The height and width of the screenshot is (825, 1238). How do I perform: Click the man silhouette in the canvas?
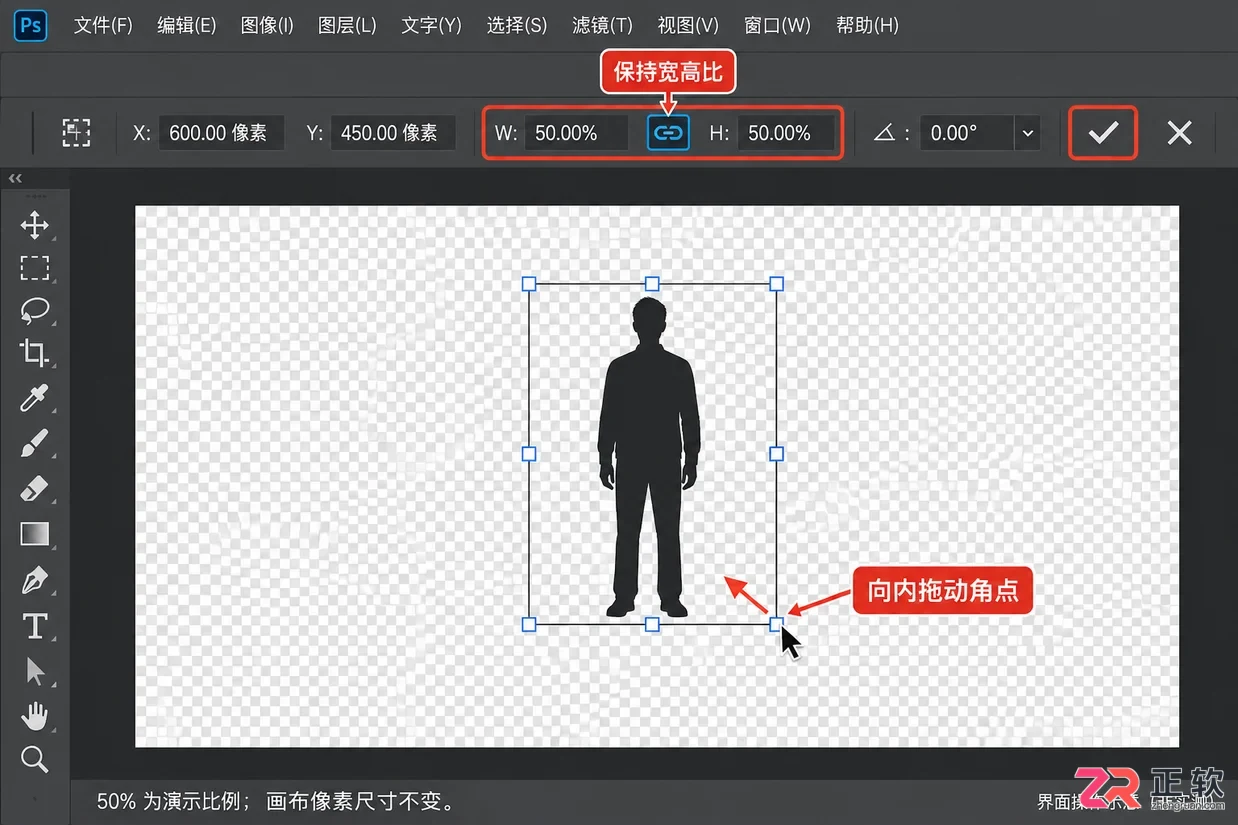[649, 456]
